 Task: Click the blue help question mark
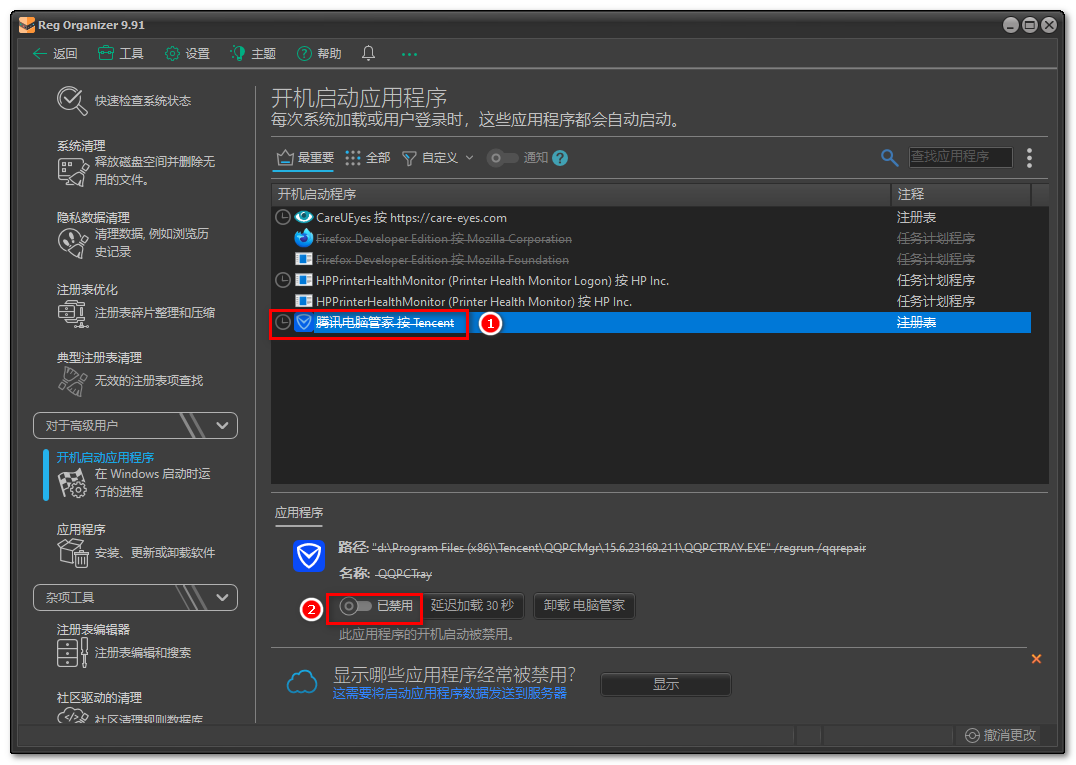pyautogui.click(x=560, y=158)
